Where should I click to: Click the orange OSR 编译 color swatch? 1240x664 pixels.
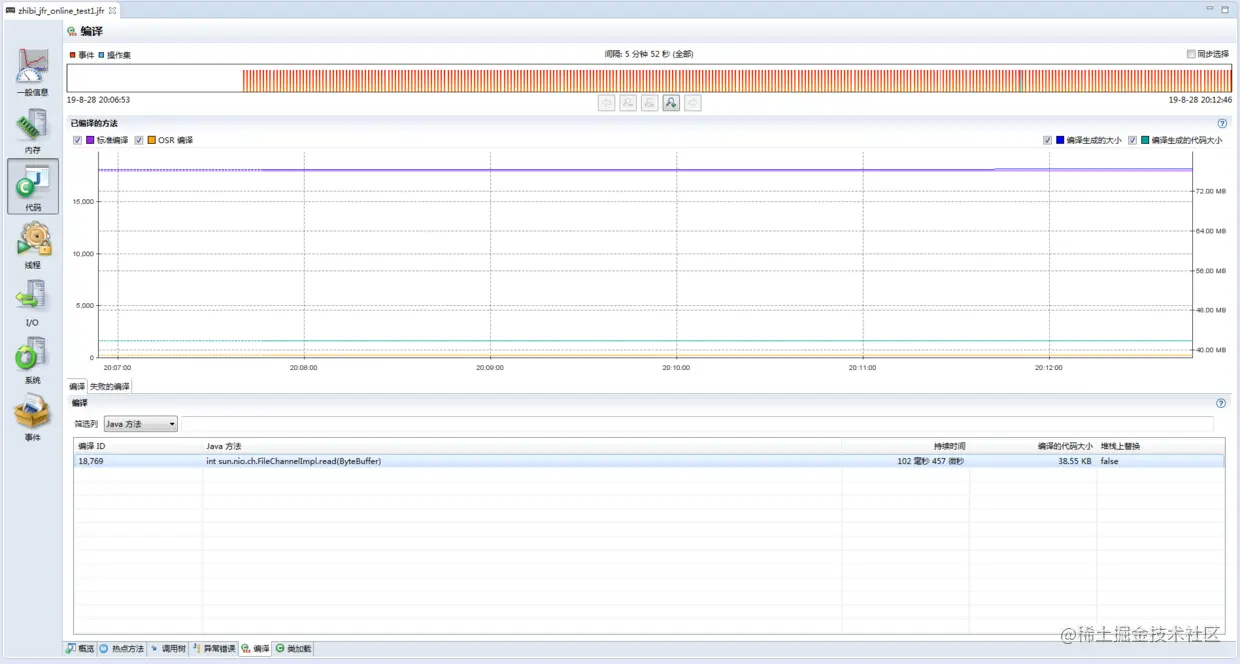click(152, 140)
